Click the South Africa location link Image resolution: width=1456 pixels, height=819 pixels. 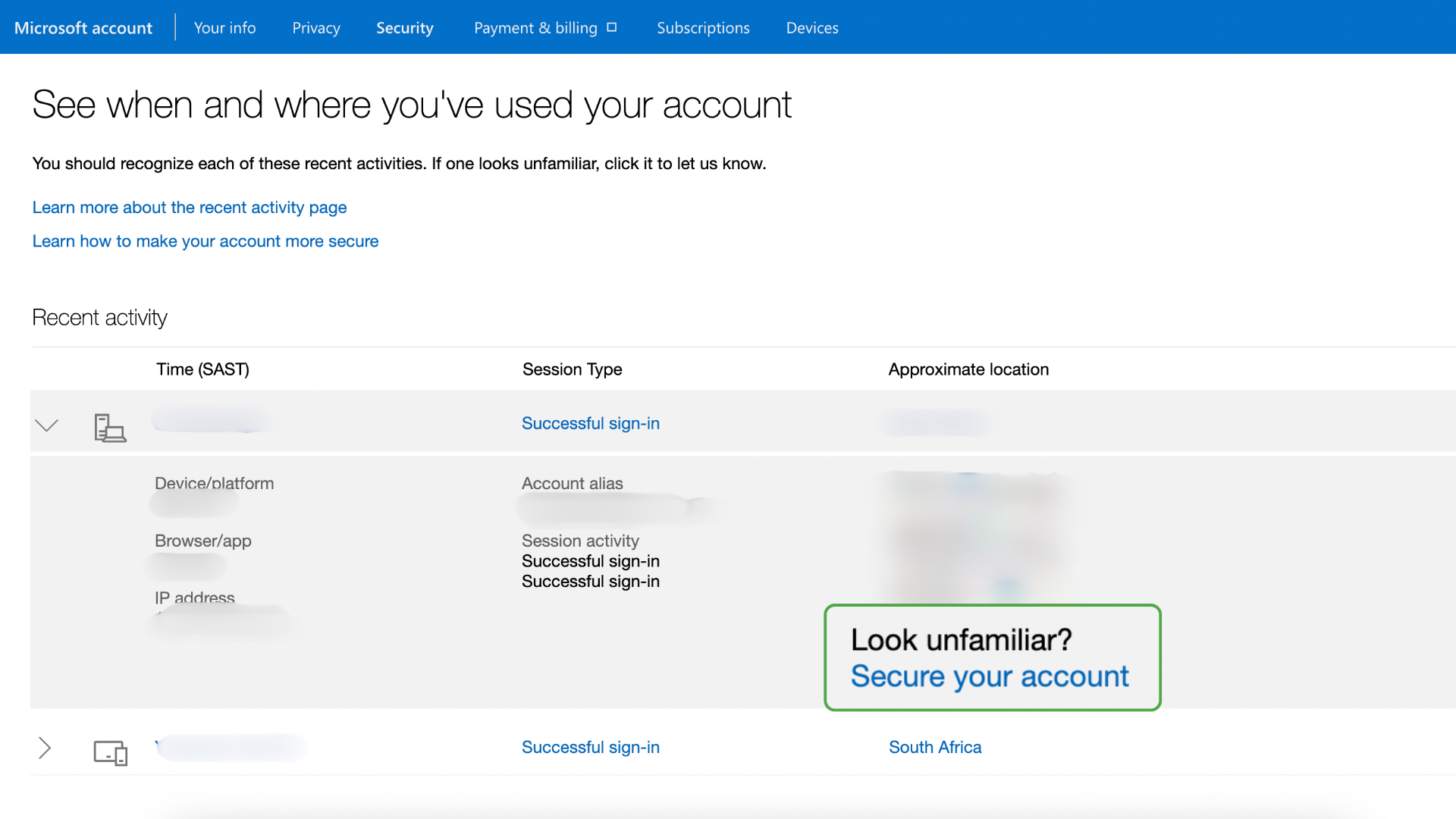coord(935,747)
